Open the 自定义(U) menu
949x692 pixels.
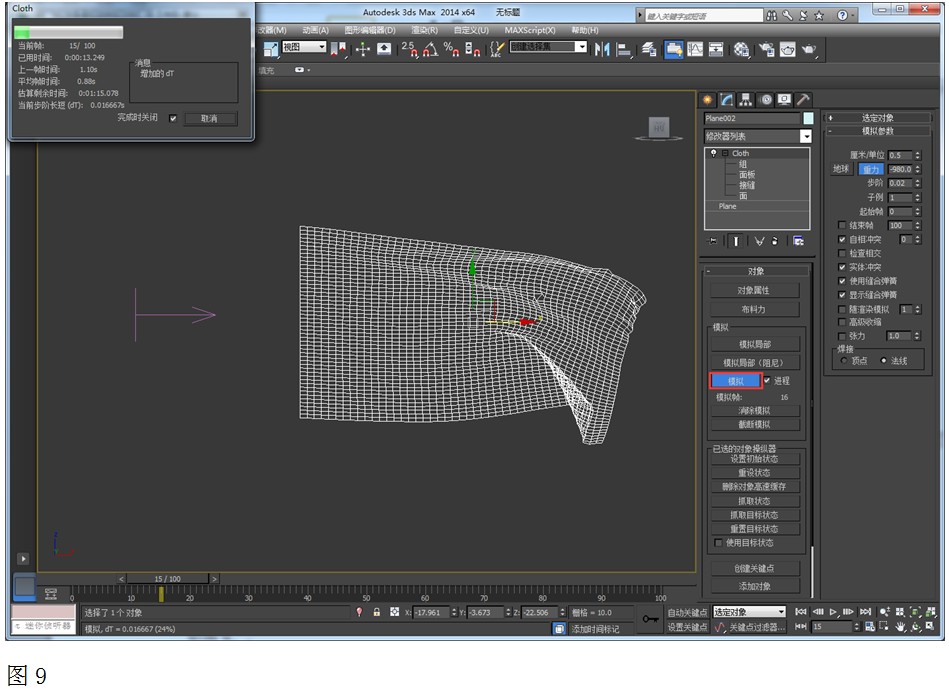(471, 30)
